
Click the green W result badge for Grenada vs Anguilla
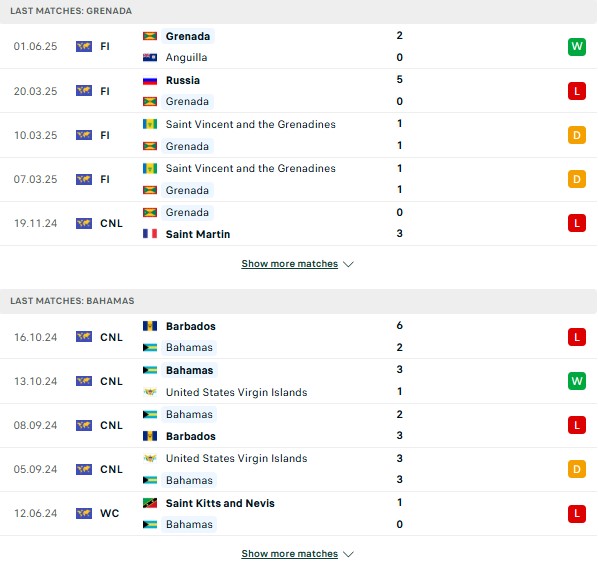click(576, 47)
